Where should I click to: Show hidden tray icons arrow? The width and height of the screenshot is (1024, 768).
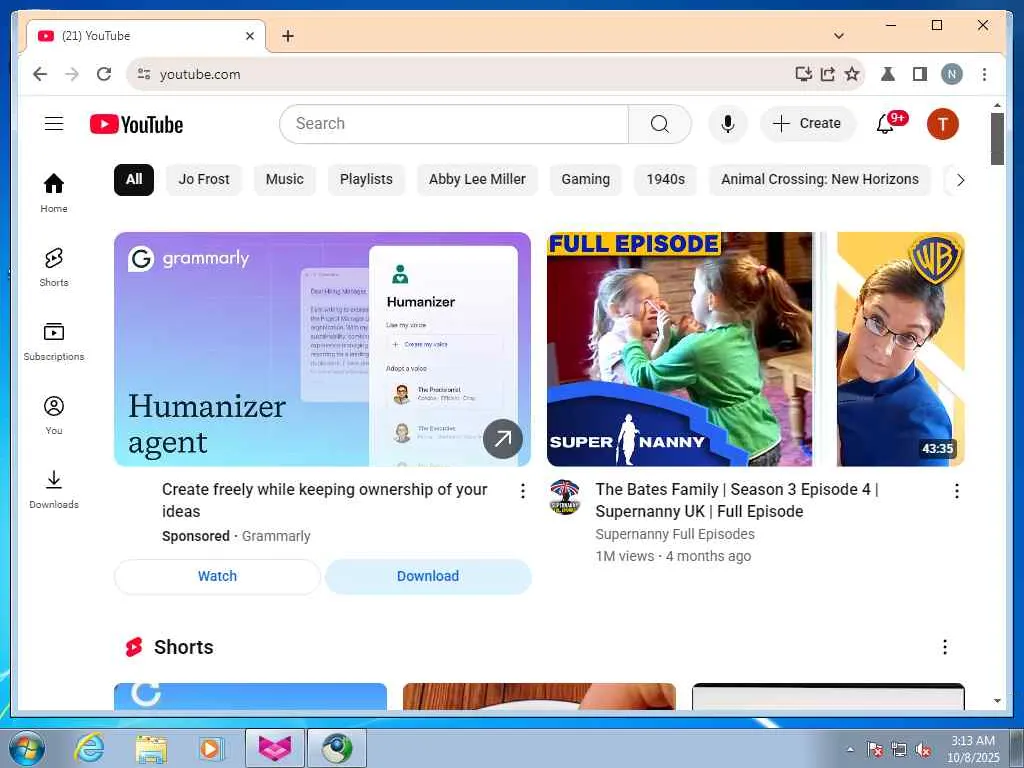850,750
